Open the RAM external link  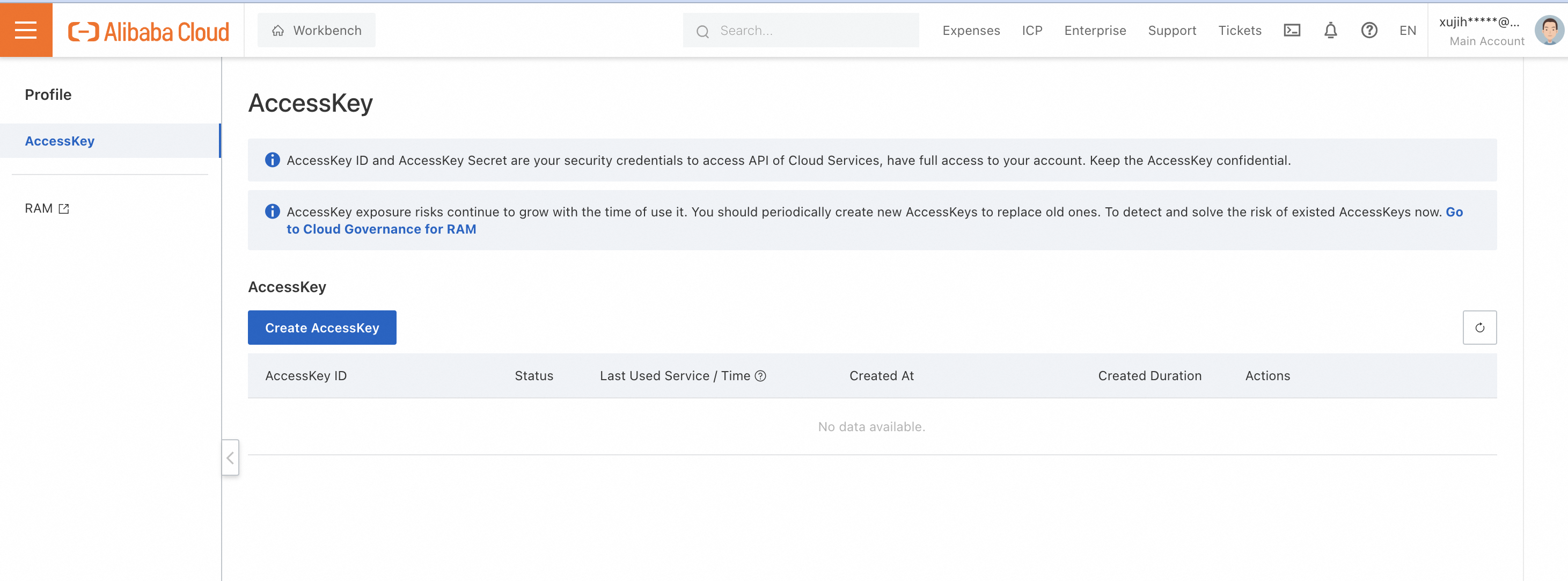point(47,208)
